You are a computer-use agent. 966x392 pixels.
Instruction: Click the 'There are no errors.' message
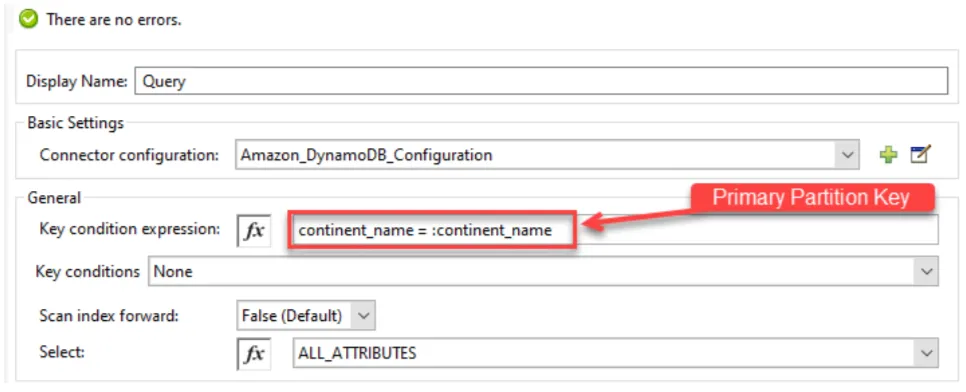[x=114, y=20]
